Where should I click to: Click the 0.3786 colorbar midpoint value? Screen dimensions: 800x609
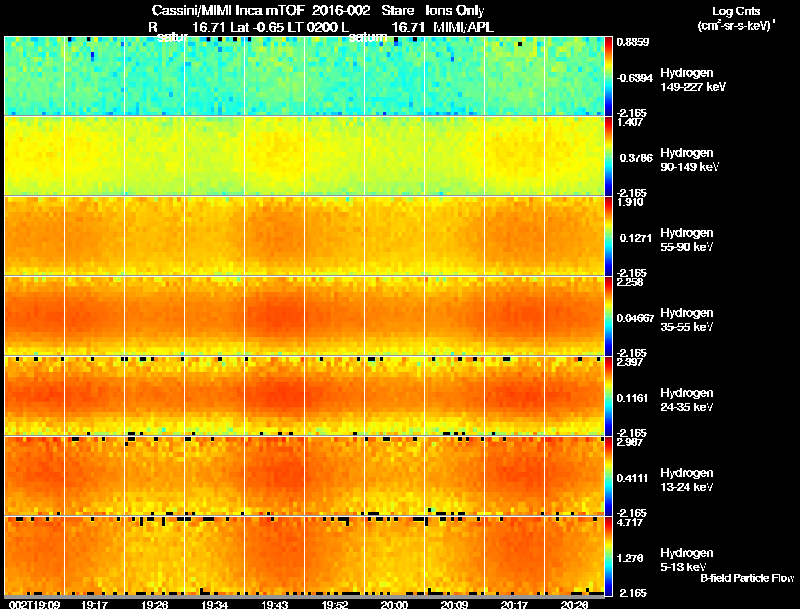(636, 158)
